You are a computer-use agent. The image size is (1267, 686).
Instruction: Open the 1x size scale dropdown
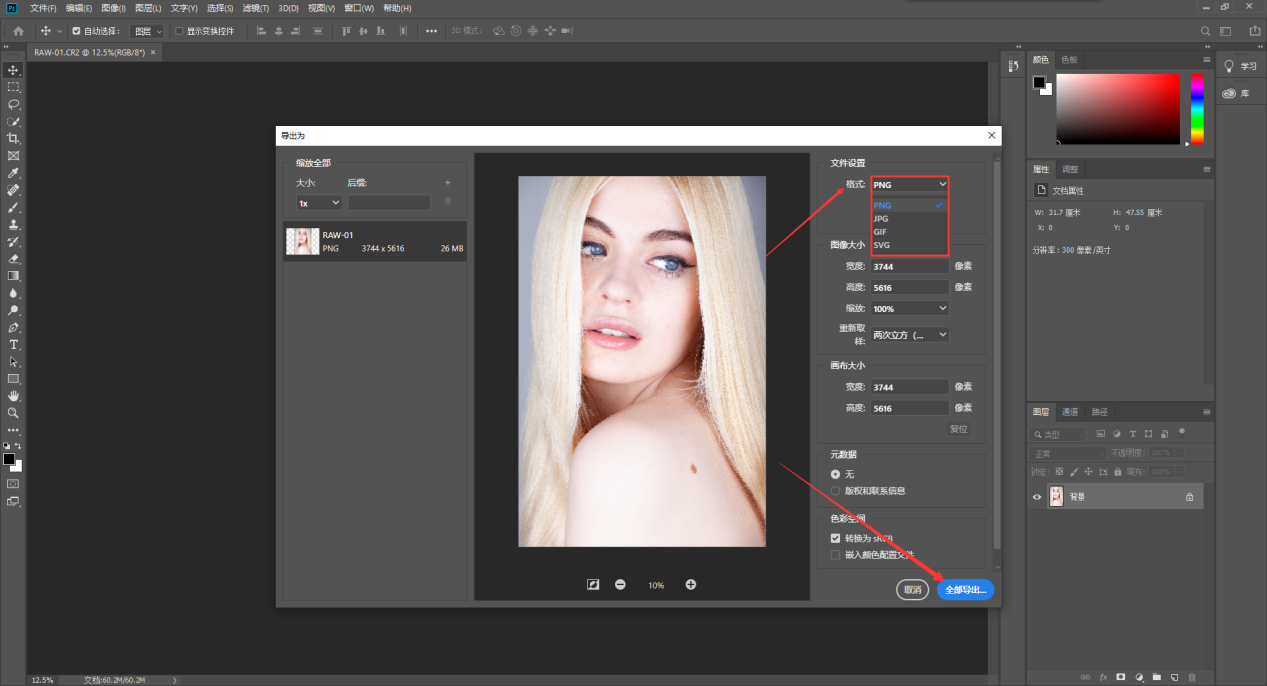click(x=319, y=203)
